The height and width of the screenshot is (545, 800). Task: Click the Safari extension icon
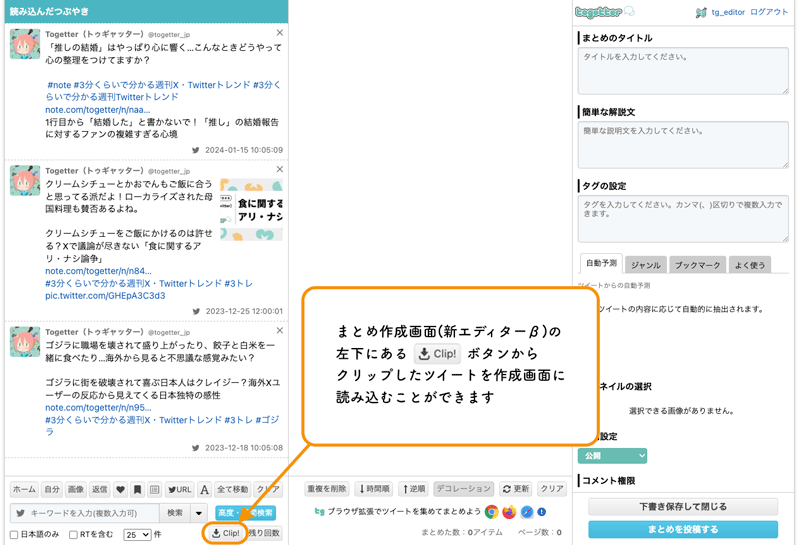(526, 512)
